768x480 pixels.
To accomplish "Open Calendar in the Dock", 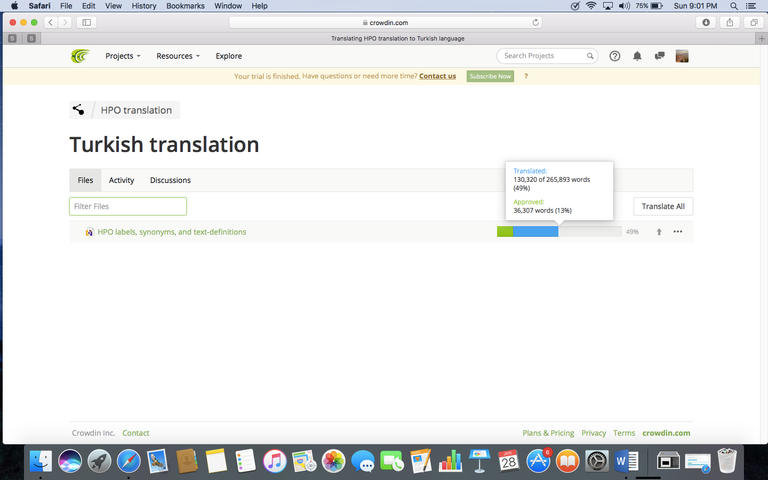I will pyautogui.click(x=508, y=461).
